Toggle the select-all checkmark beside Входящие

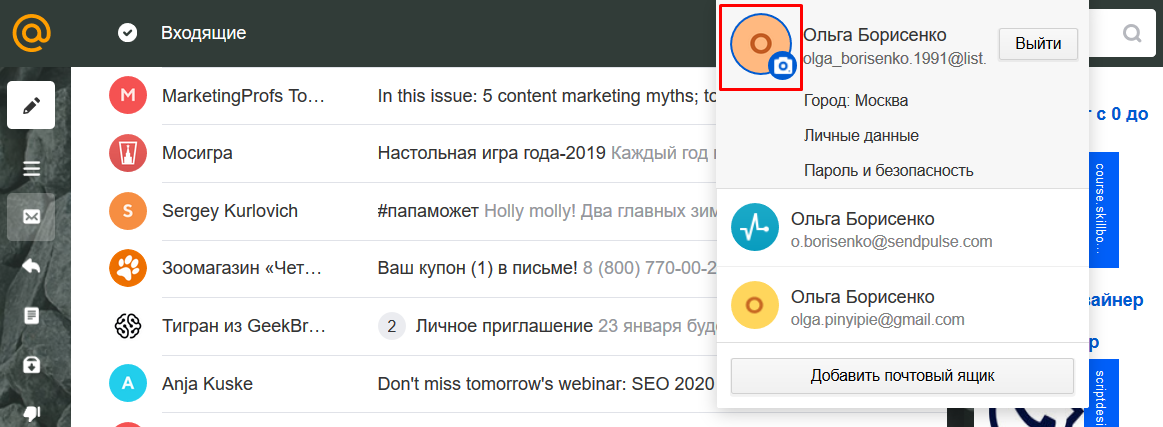(127, 33)
